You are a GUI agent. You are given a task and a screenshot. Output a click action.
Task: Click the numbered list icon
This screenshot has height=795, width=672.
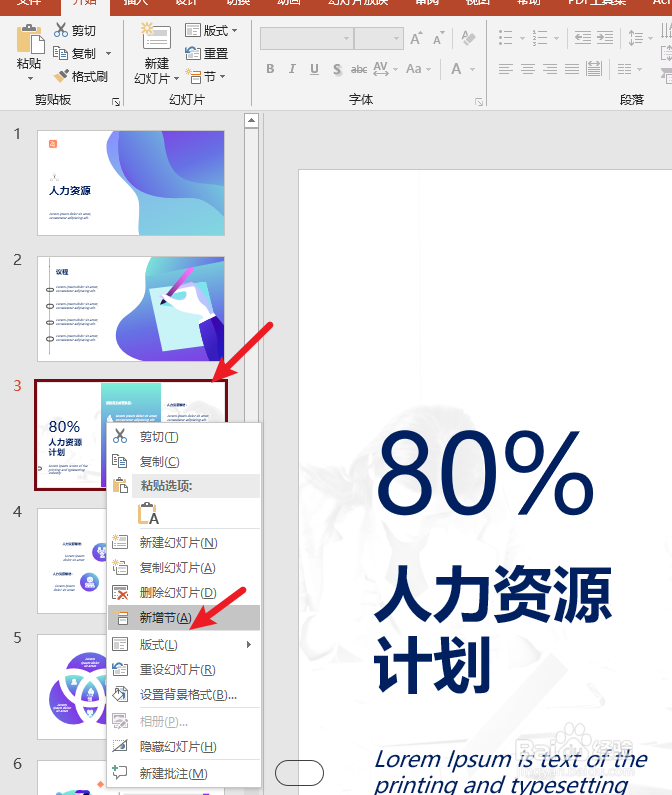coord(540,38)
